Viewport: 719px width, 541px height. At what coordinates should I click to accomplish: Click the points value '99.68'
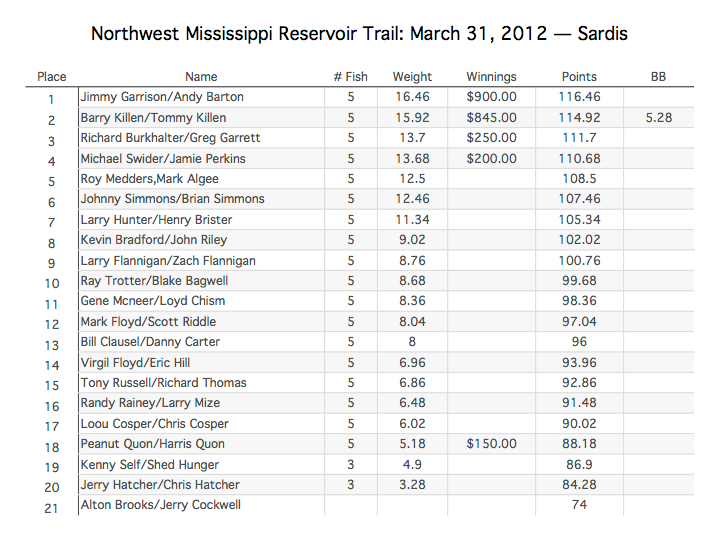tap(579, 281)
